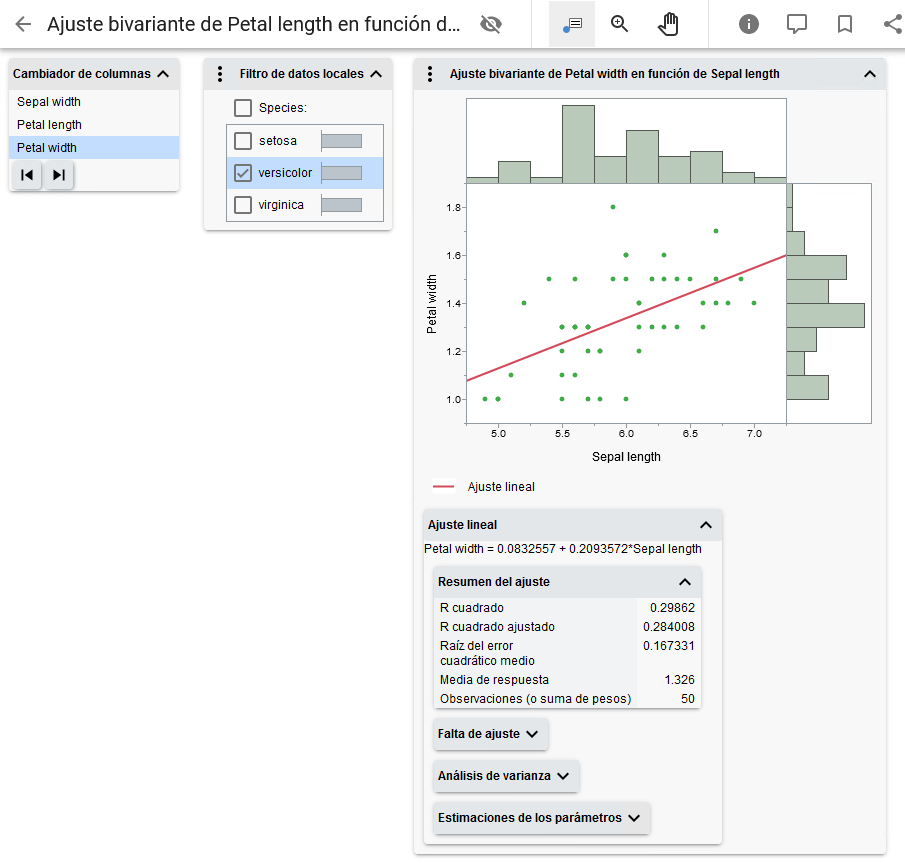Image resolution: width=905 pixels, height=863 pixels.
Task: Activate the zoom magnifier tool
Action: [x=620, y=24]
